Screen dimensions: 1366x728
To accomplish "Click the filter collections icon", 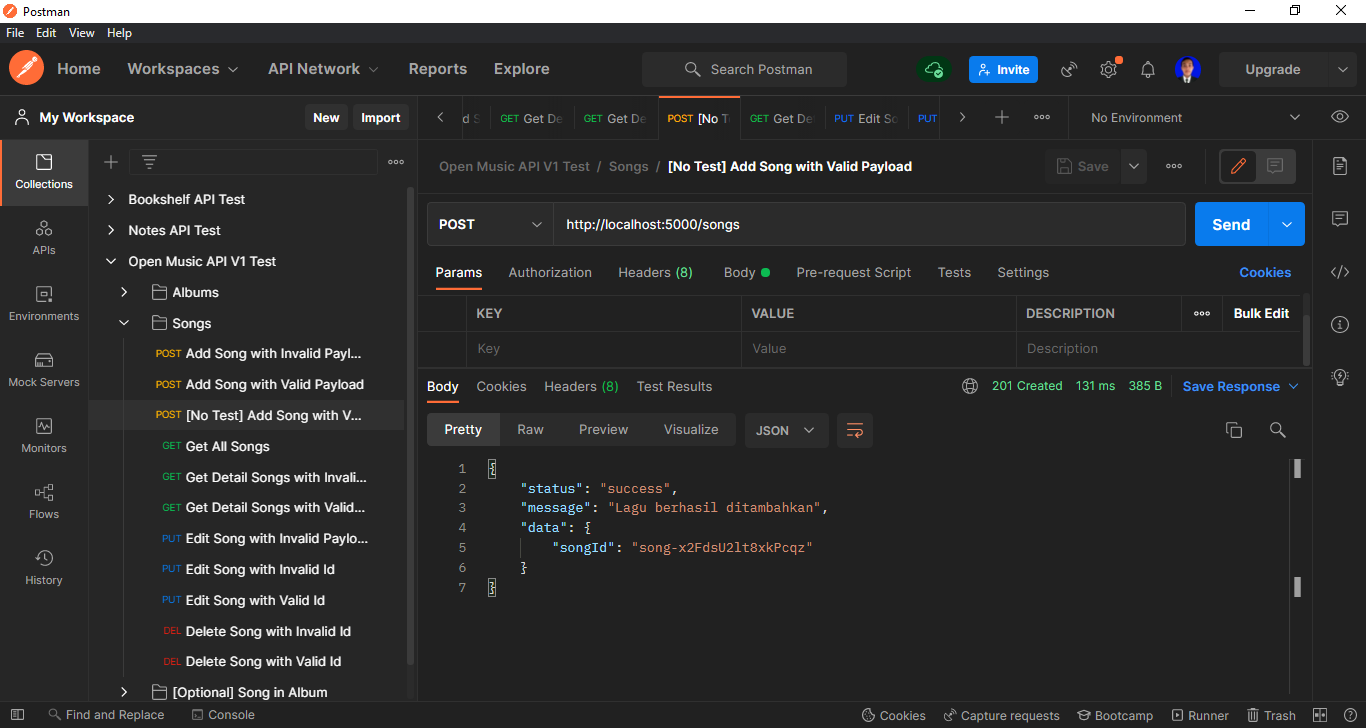I will (149, 162).
